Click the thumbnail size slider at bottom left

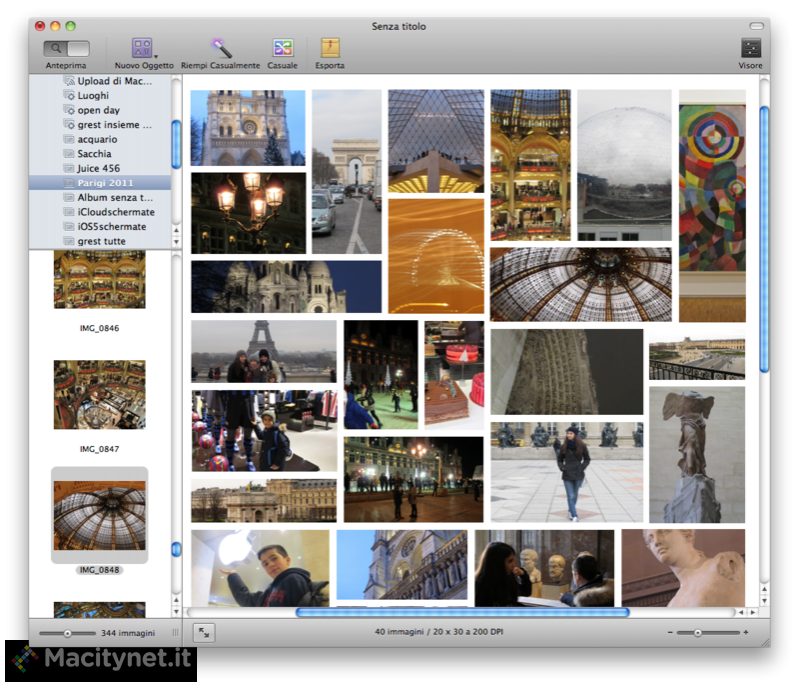pos(67,633)
